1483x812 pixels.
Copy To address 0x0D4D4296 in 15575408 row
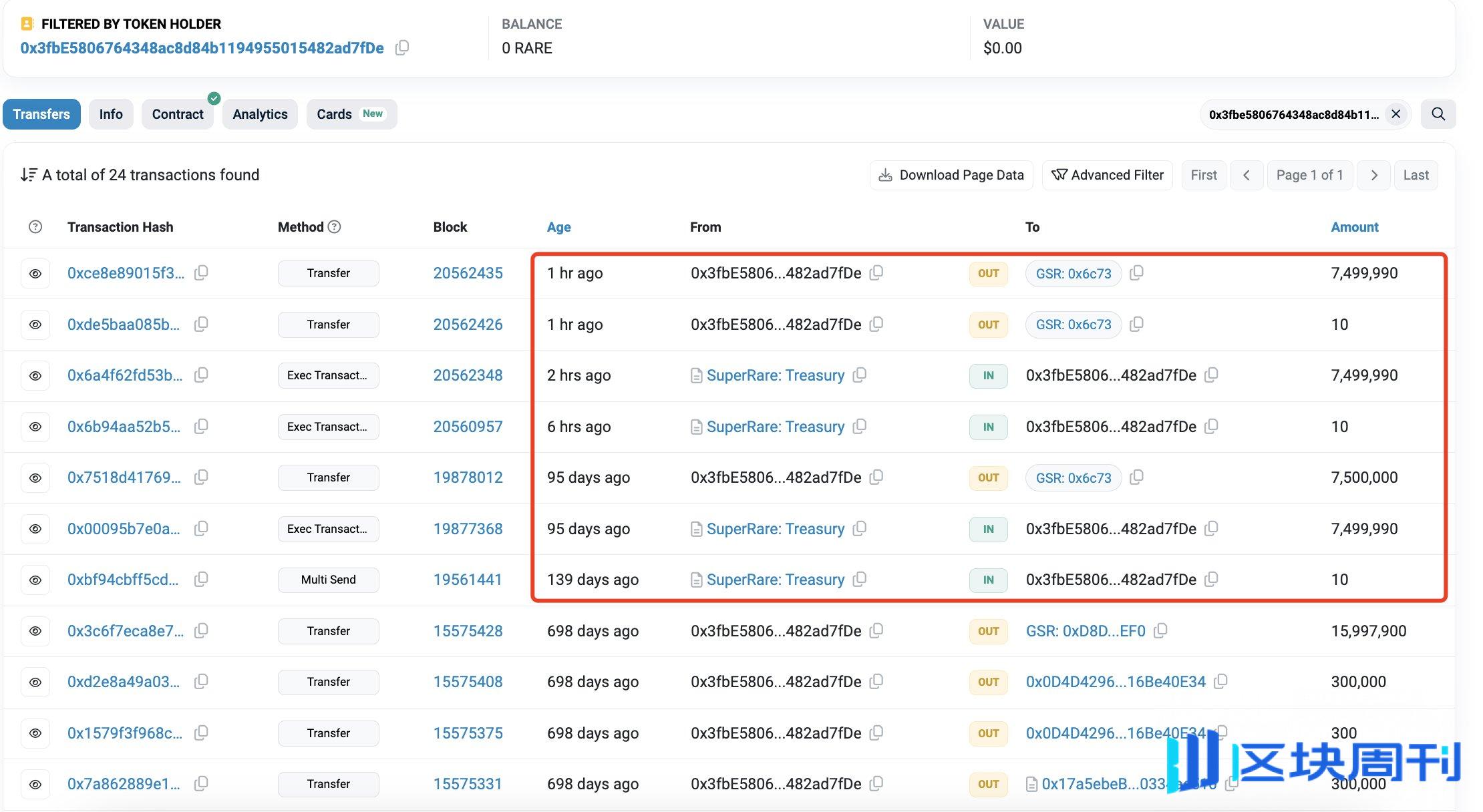[x=1220, y=681]
